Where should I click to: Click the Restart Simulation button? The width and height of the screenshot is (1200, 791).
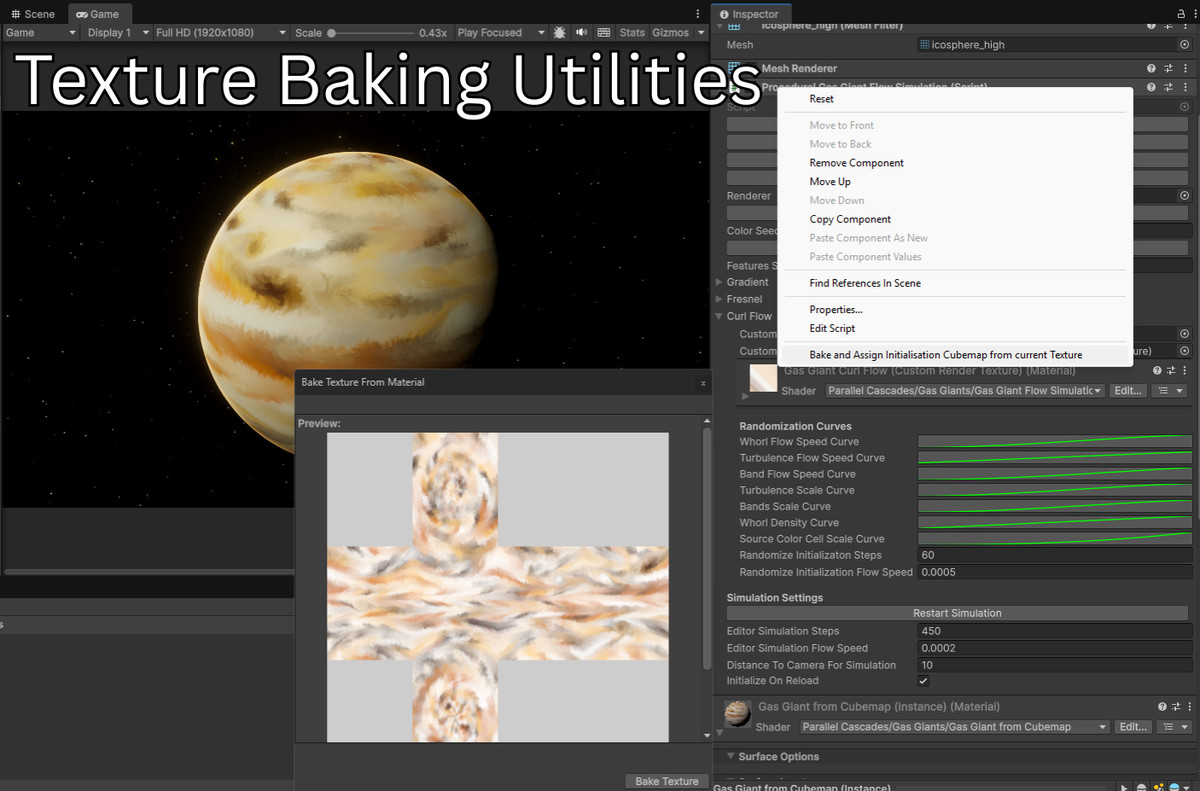pyautogui.click(x=955, y=613)
